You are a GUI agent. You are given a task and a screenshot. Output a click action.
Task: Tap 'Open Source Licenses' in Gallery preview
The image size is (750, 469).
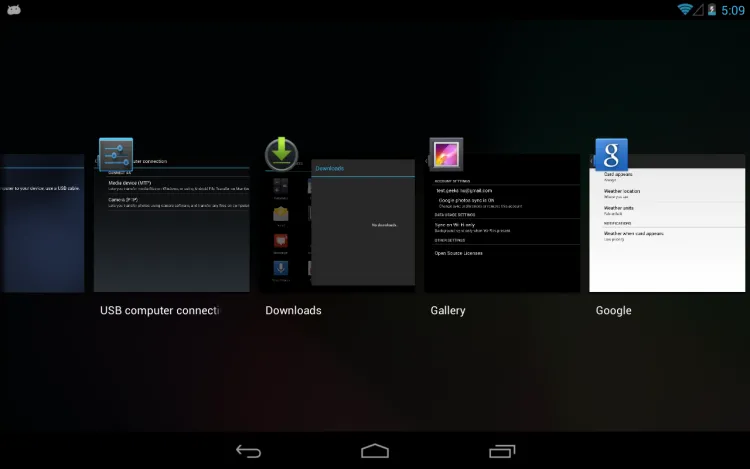pyautogui.click(x=458, y=253)
